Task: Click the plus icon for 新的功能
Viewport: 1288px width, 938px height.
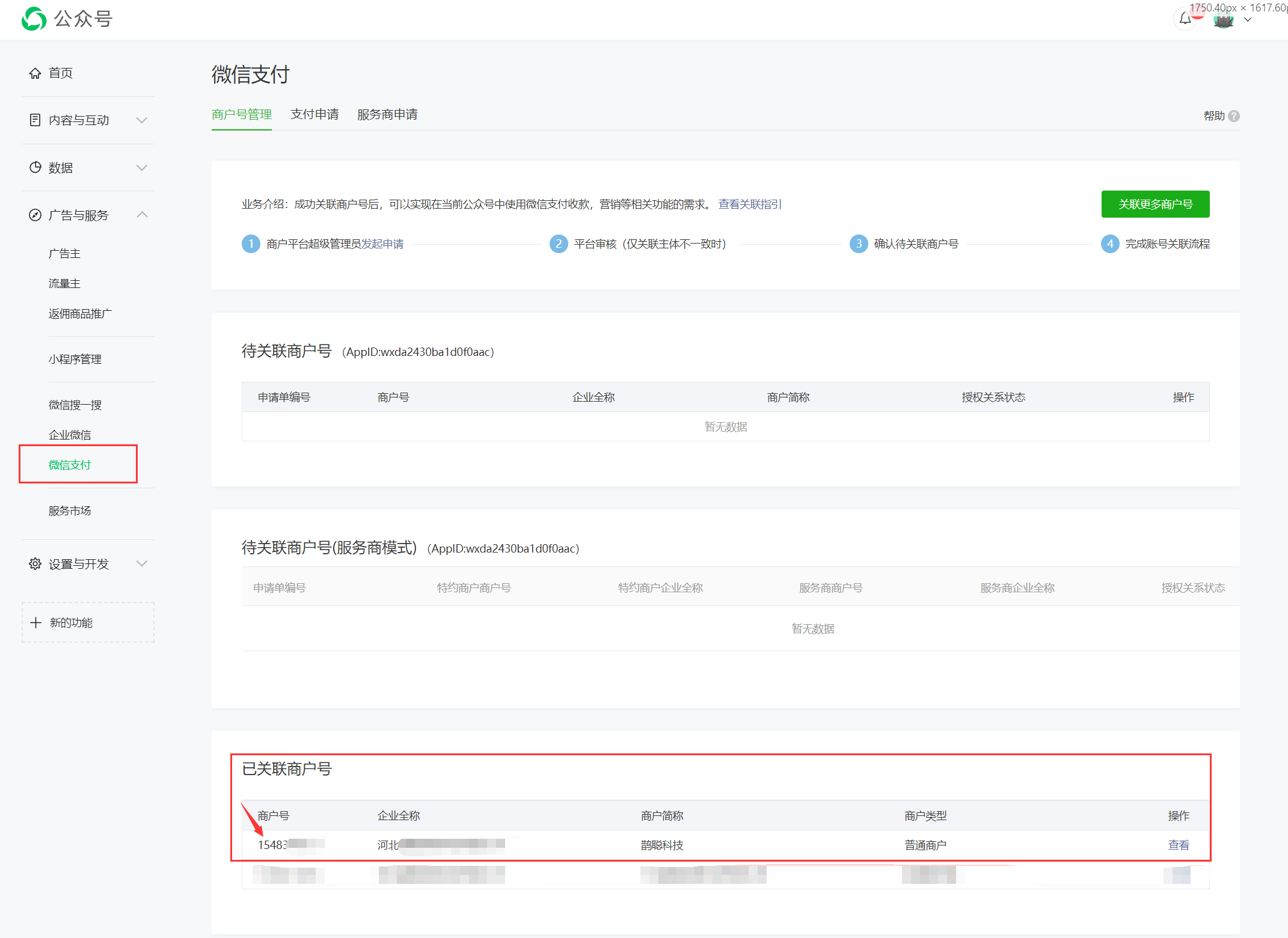Action: coord(36,622)
